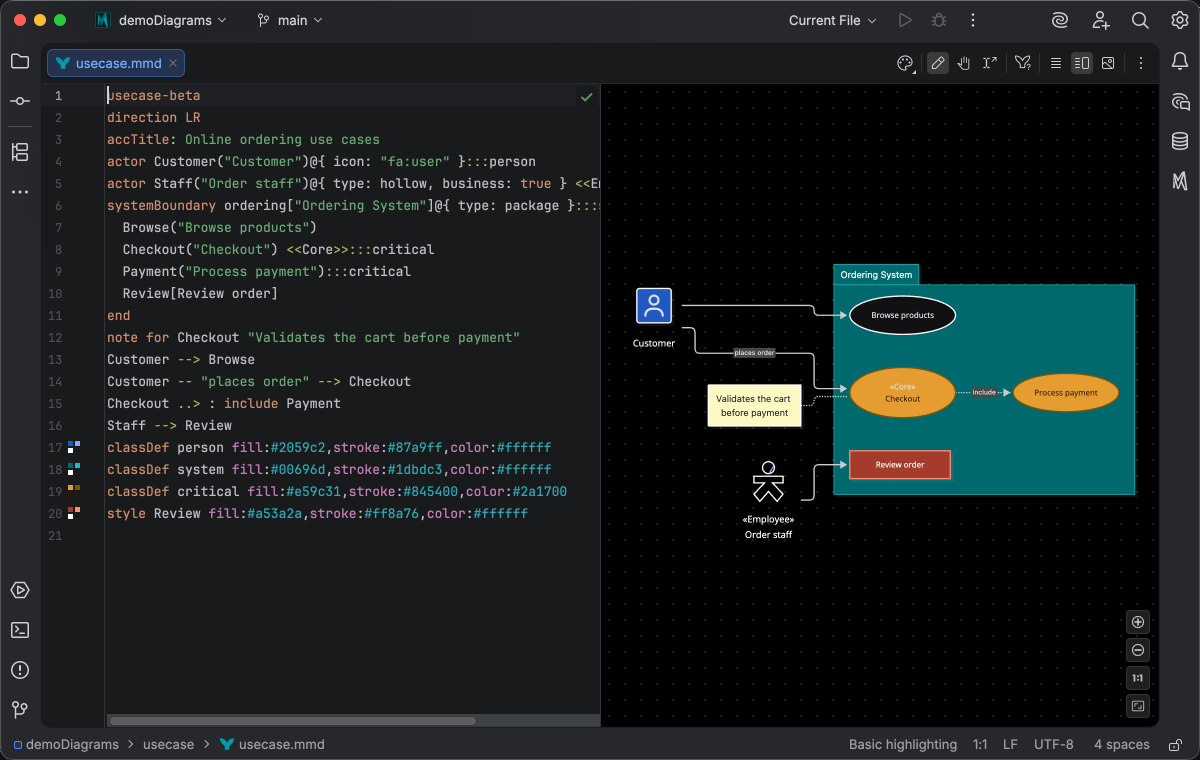Click the Validates the cart note in the diagram
The height and width of the screenshot is (760, 1200).
754,405
